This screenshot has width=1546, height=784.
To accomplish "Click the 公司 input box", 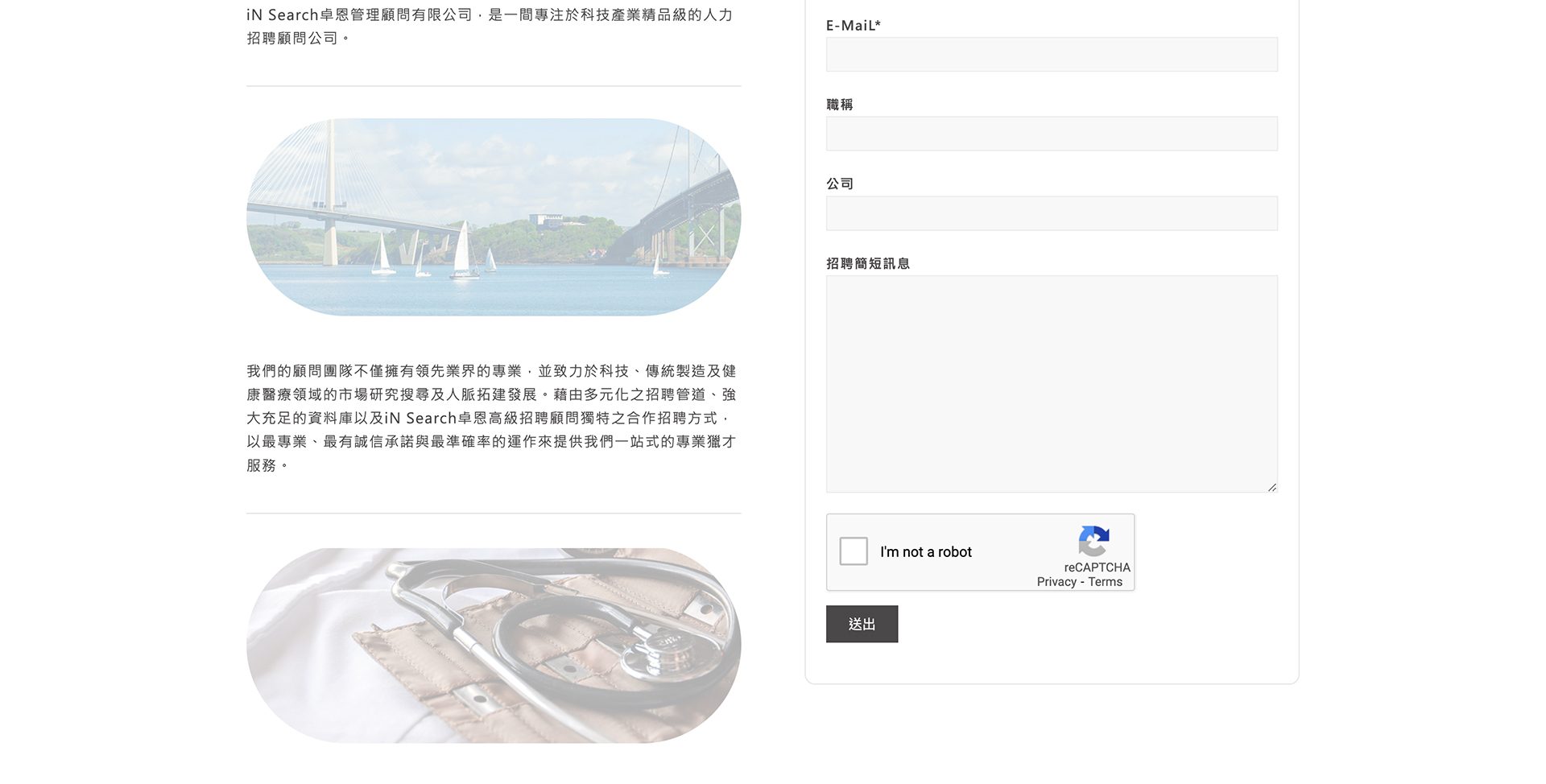I will 1052,213.
